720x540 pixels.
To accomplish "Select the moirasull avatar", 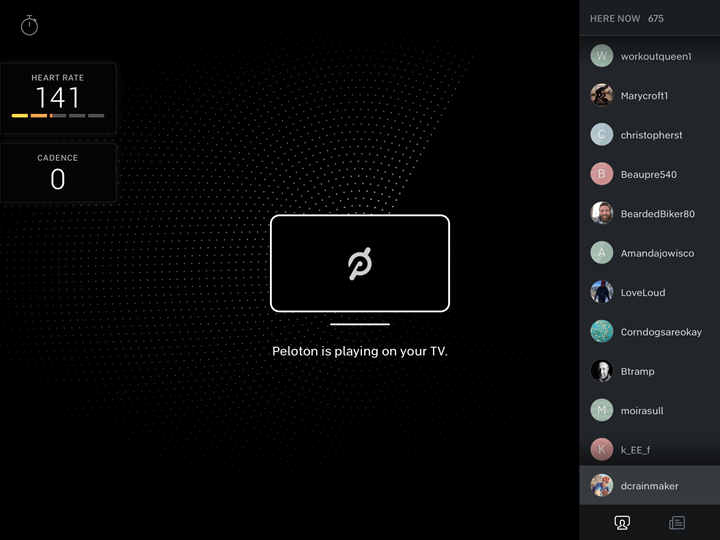I will (x=602, y=410).
